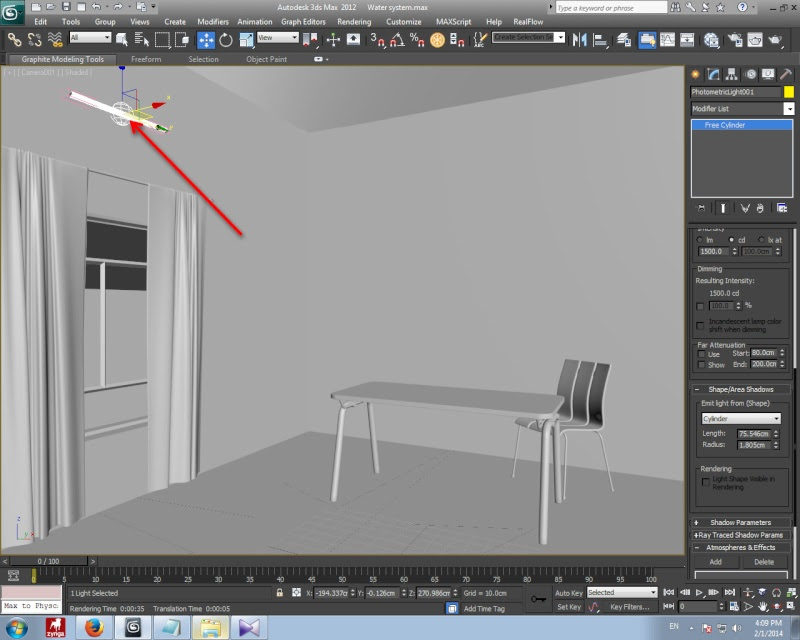Switch to the Modify command panel tab
Viewport: 800px width, 640px height.
tap(713, 75)
